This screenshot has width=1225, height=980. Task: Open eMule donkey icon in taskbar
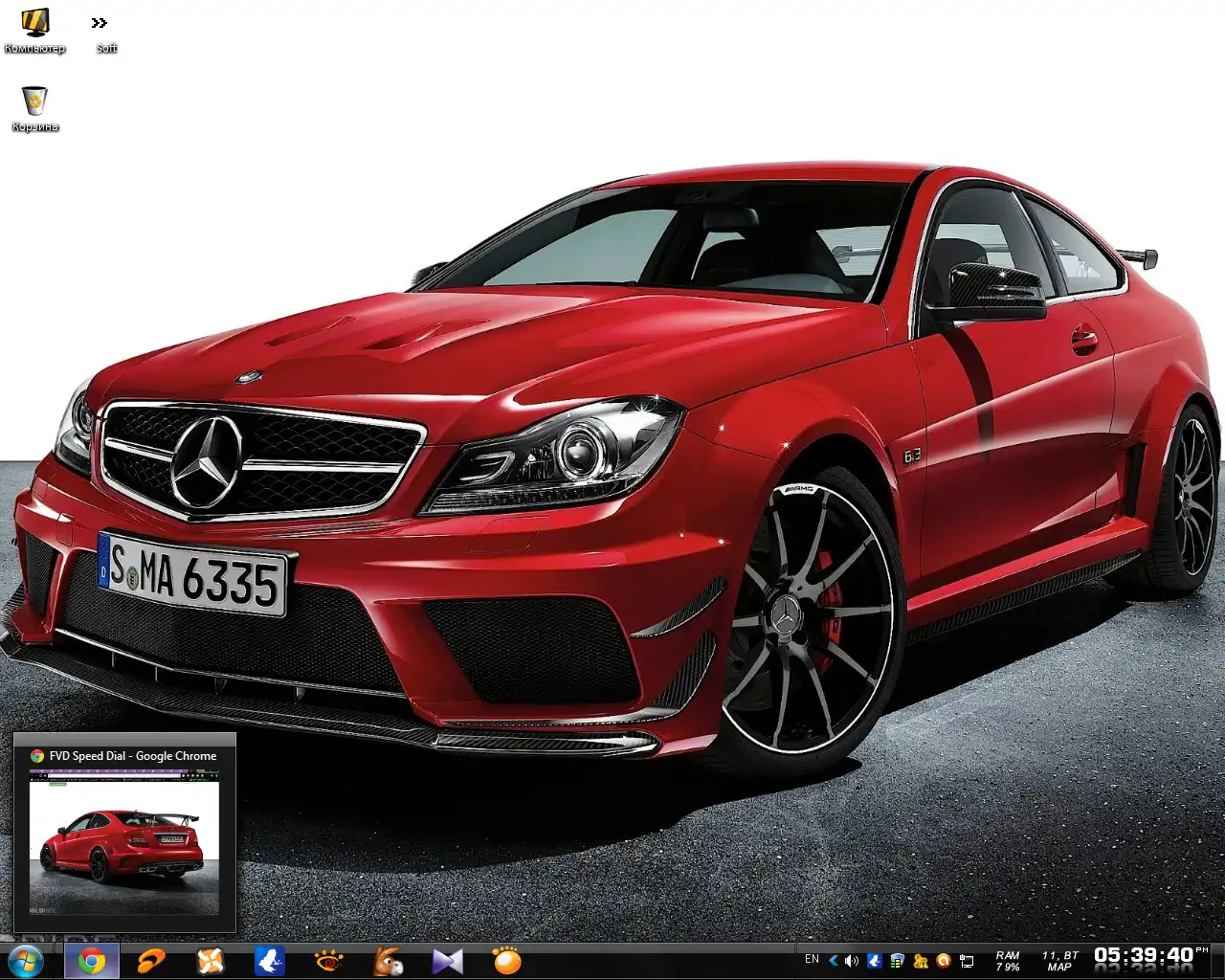pos(389,960)
